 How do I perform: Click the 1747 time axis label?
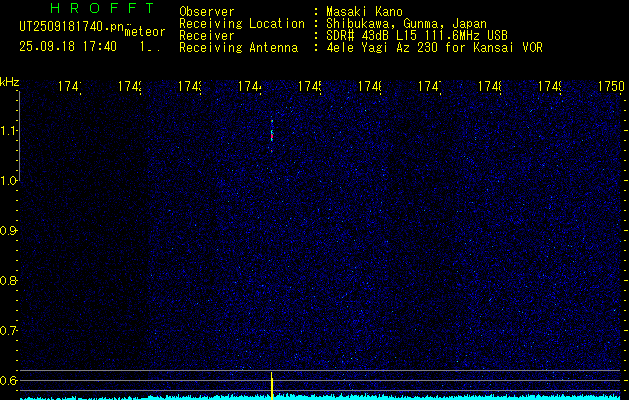tap(430, 86)
